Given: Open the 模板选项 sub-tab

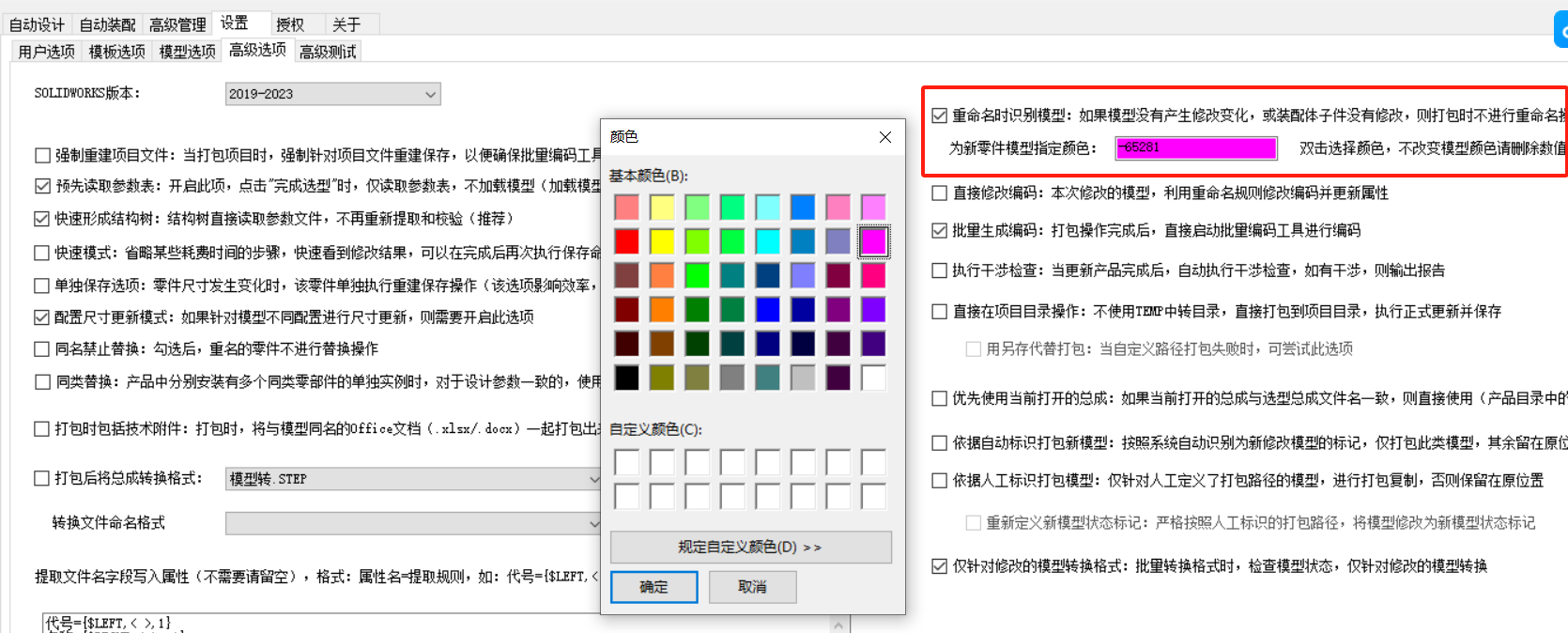Looking at the screenshot, I should pos(116,52).
